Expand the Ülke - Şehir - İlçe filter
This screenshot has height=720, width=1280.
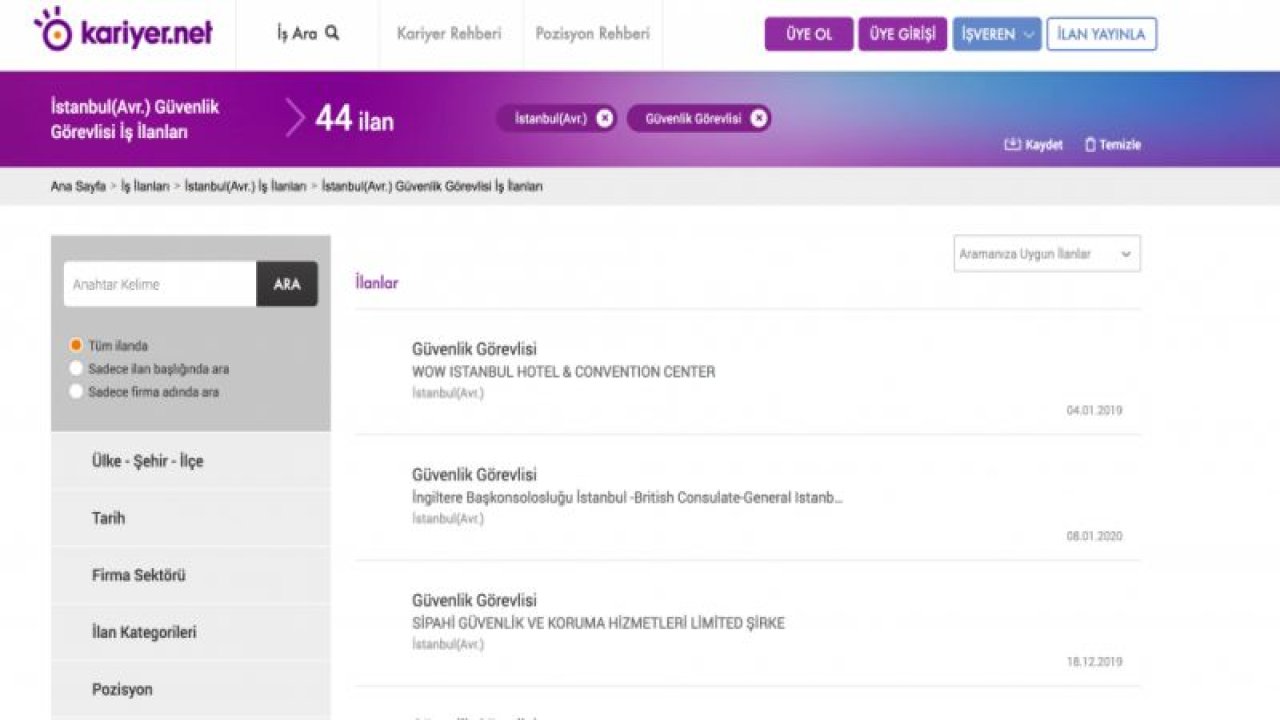pos(147,461)
